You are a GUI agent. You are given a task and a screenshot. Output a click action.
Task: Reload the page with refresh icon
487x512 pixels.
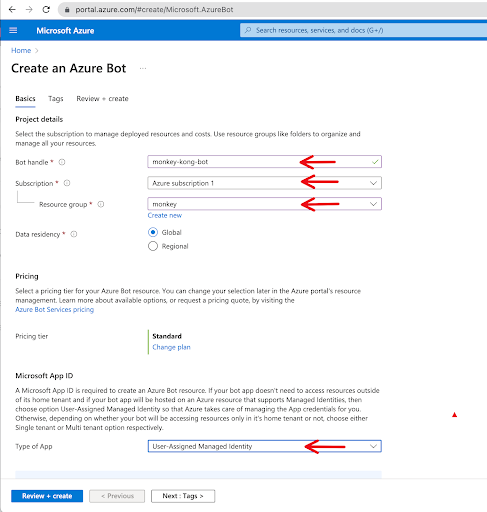coord(46,10)
